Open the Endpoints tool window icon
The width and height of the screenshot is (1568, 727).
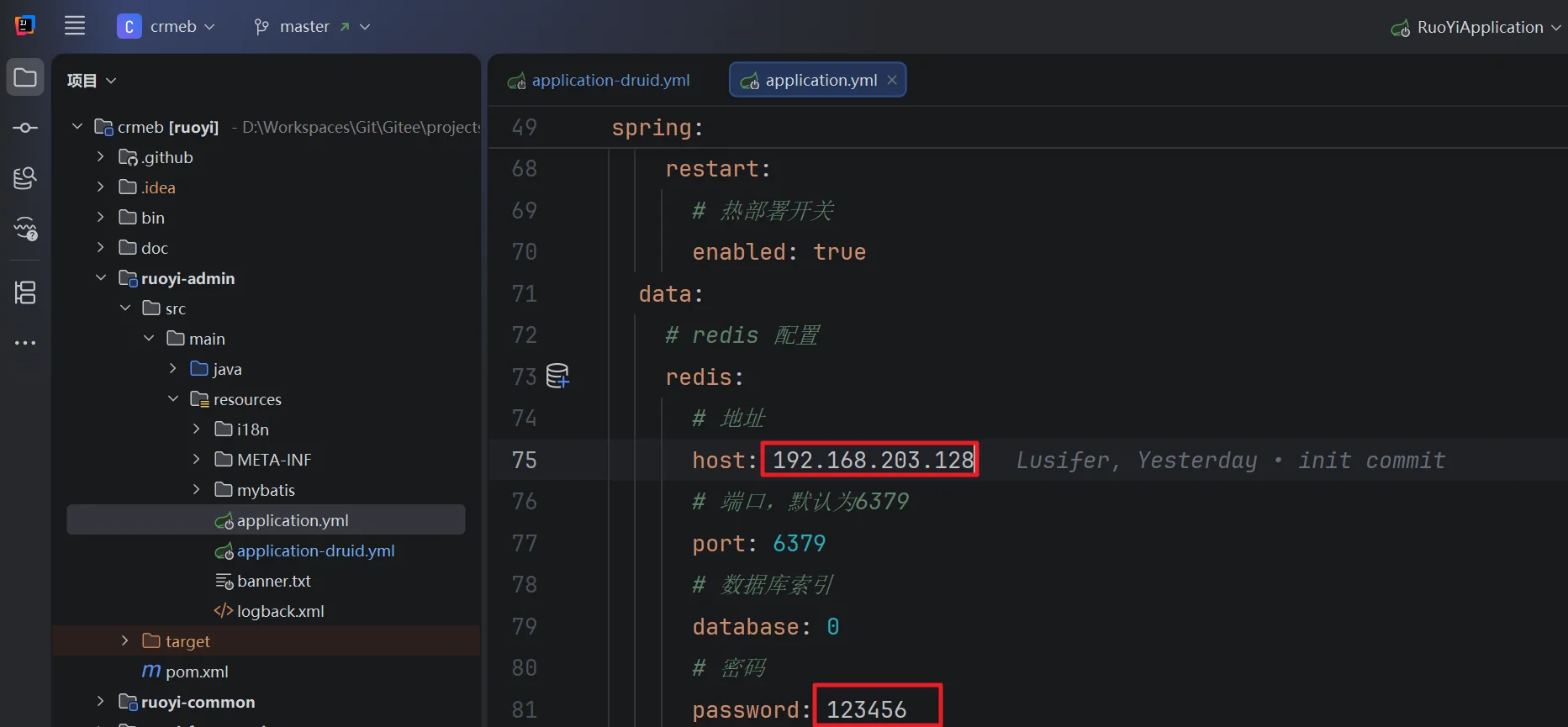point(25,229)
